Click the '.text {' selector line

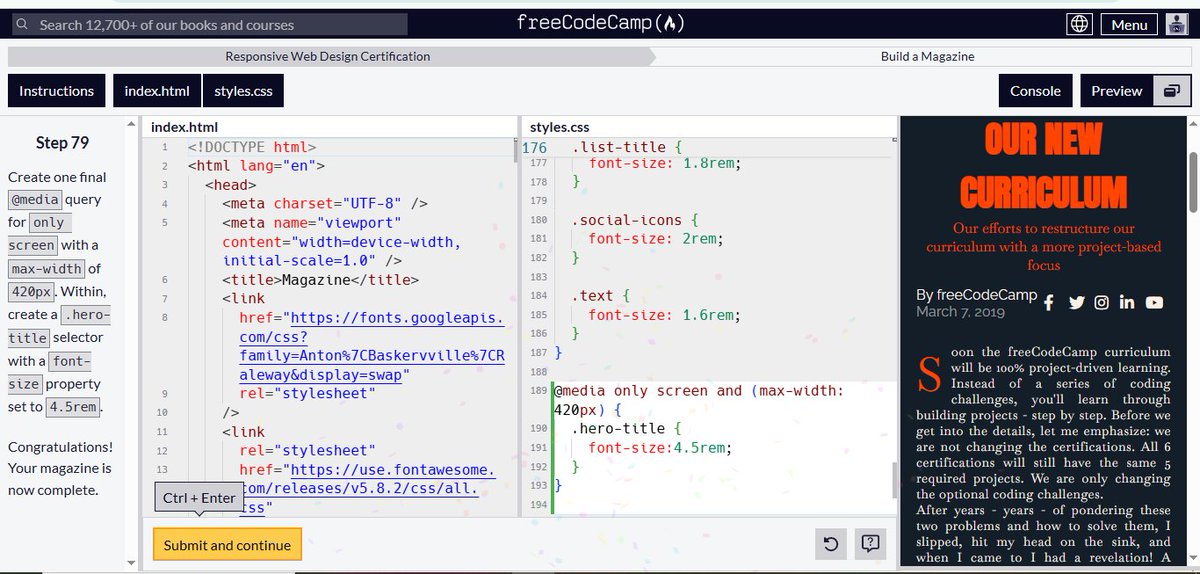point(601,296)
